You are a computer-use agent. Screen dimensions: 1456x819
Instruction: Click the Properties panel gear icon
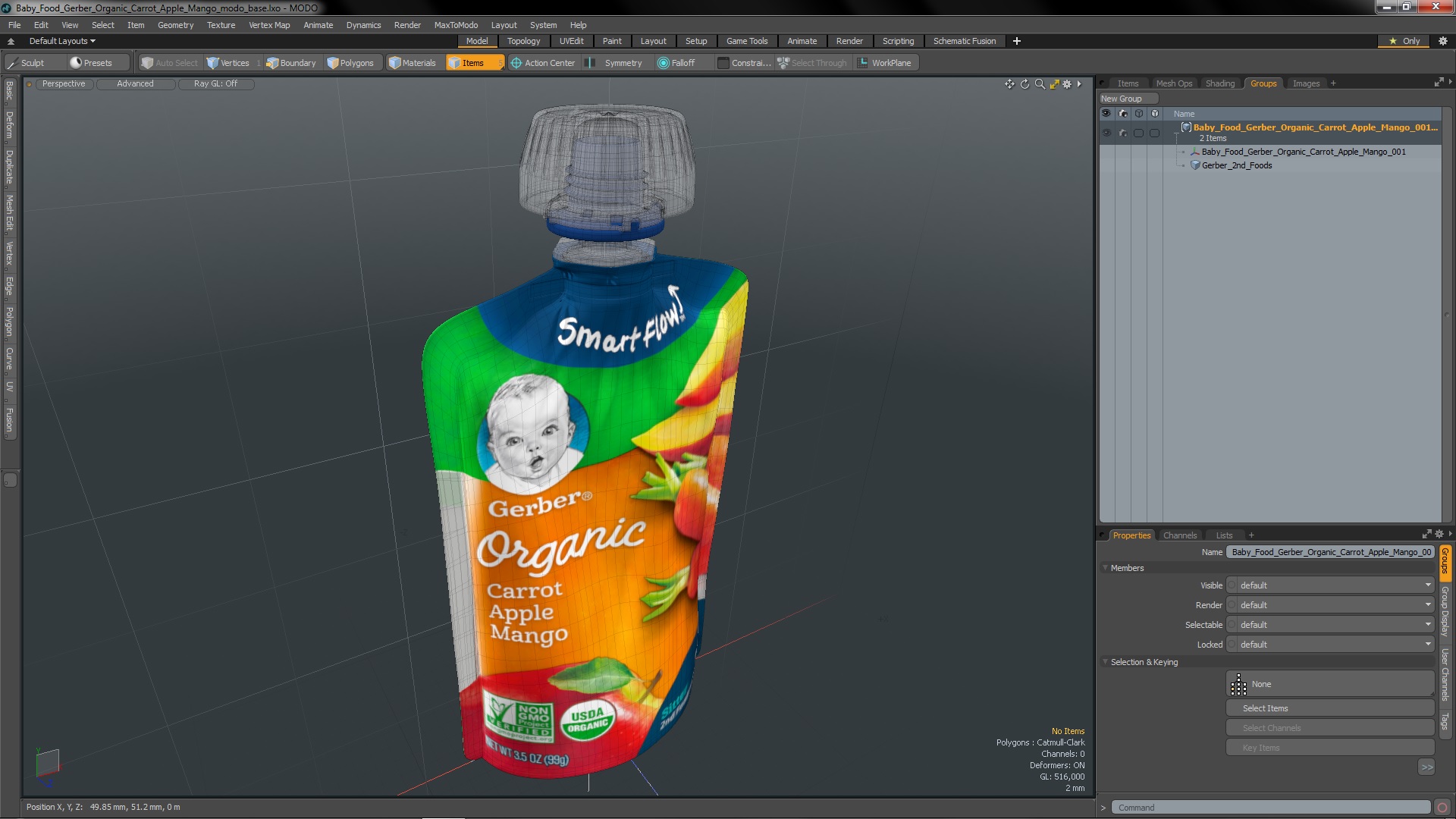pos(1439,535)
